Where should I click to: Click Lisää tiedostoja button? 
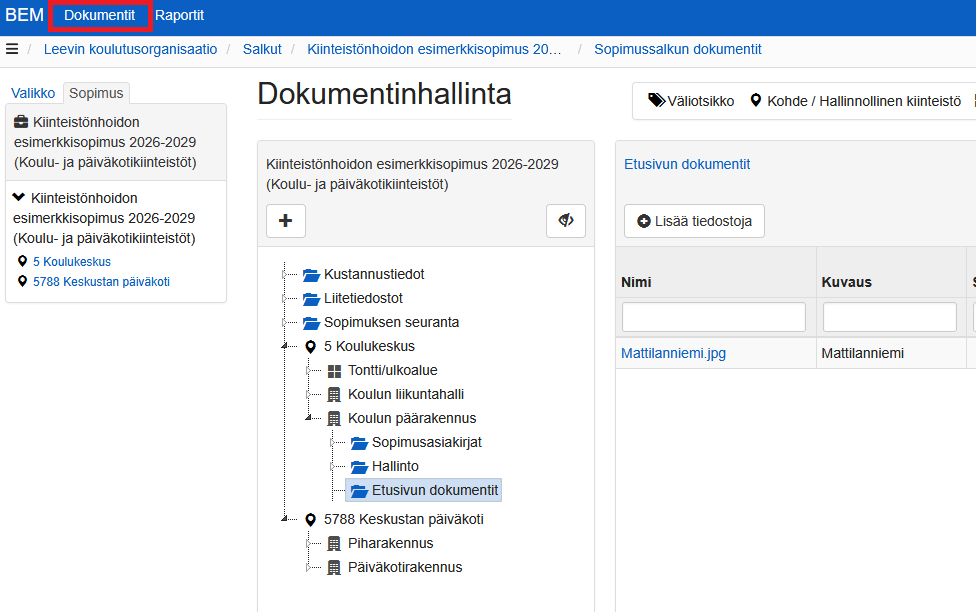pyautogui.click(x=694, y=221)
